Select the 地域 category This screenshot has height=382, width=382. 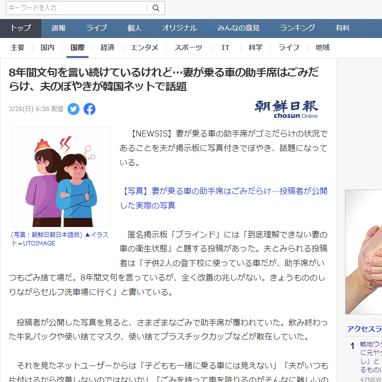(322, 48)
